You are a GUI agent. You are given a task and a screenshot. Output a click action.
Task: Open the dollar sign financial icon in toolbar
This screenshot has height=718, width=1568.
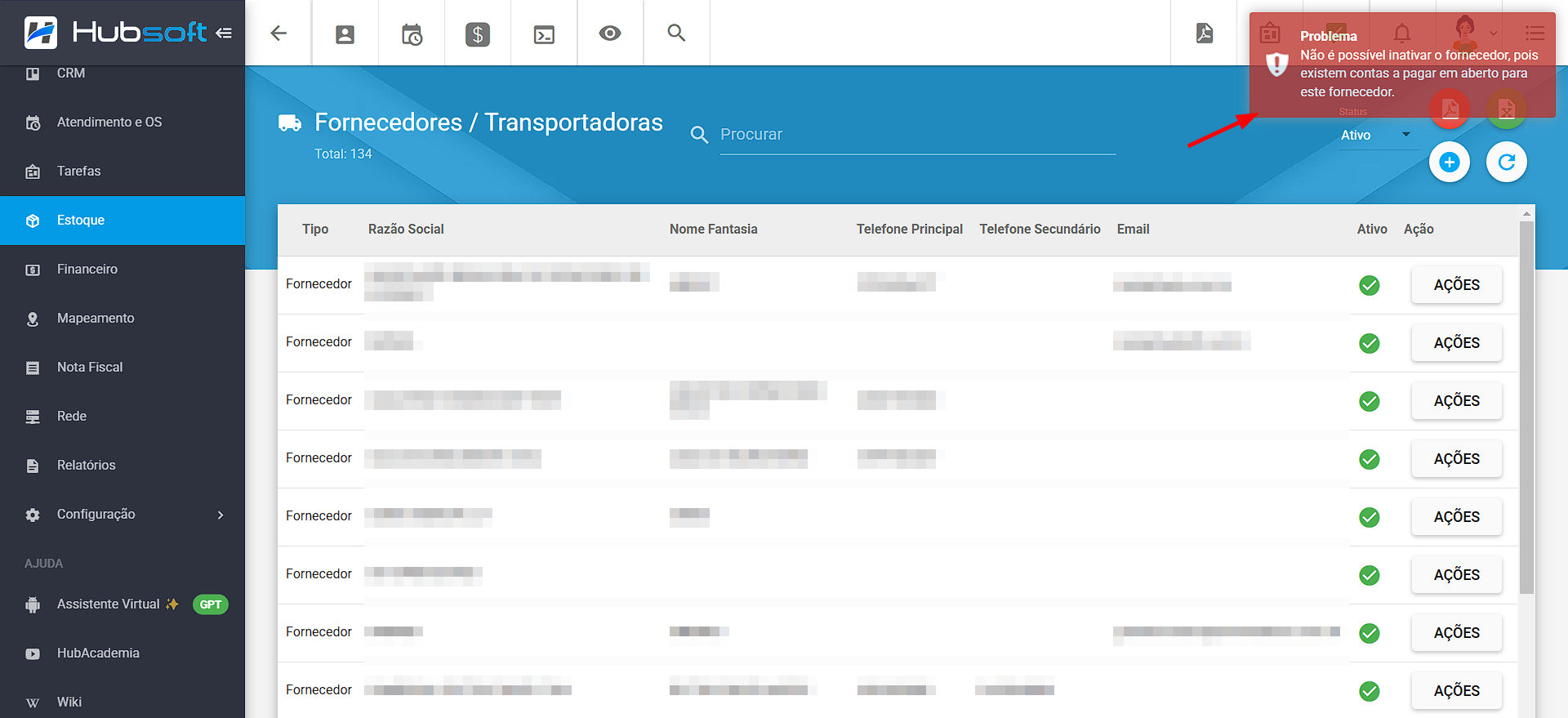click(478, 33)
